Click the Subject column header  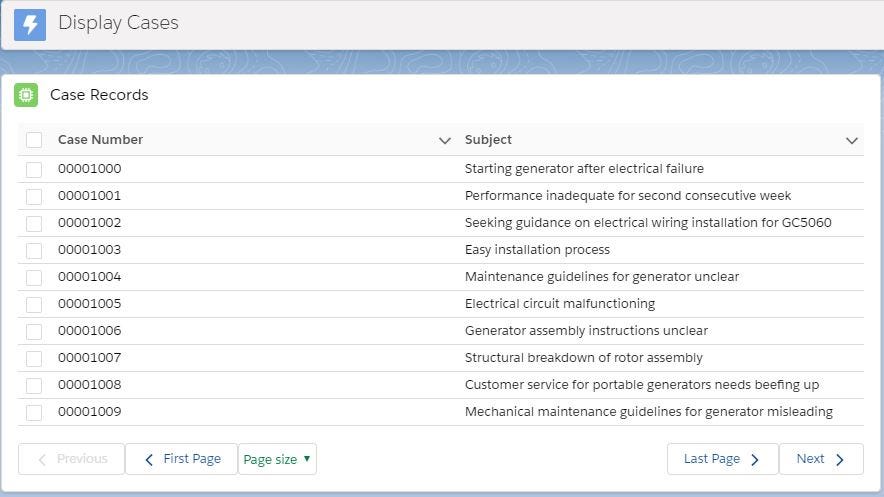click(x=488, y=140)
